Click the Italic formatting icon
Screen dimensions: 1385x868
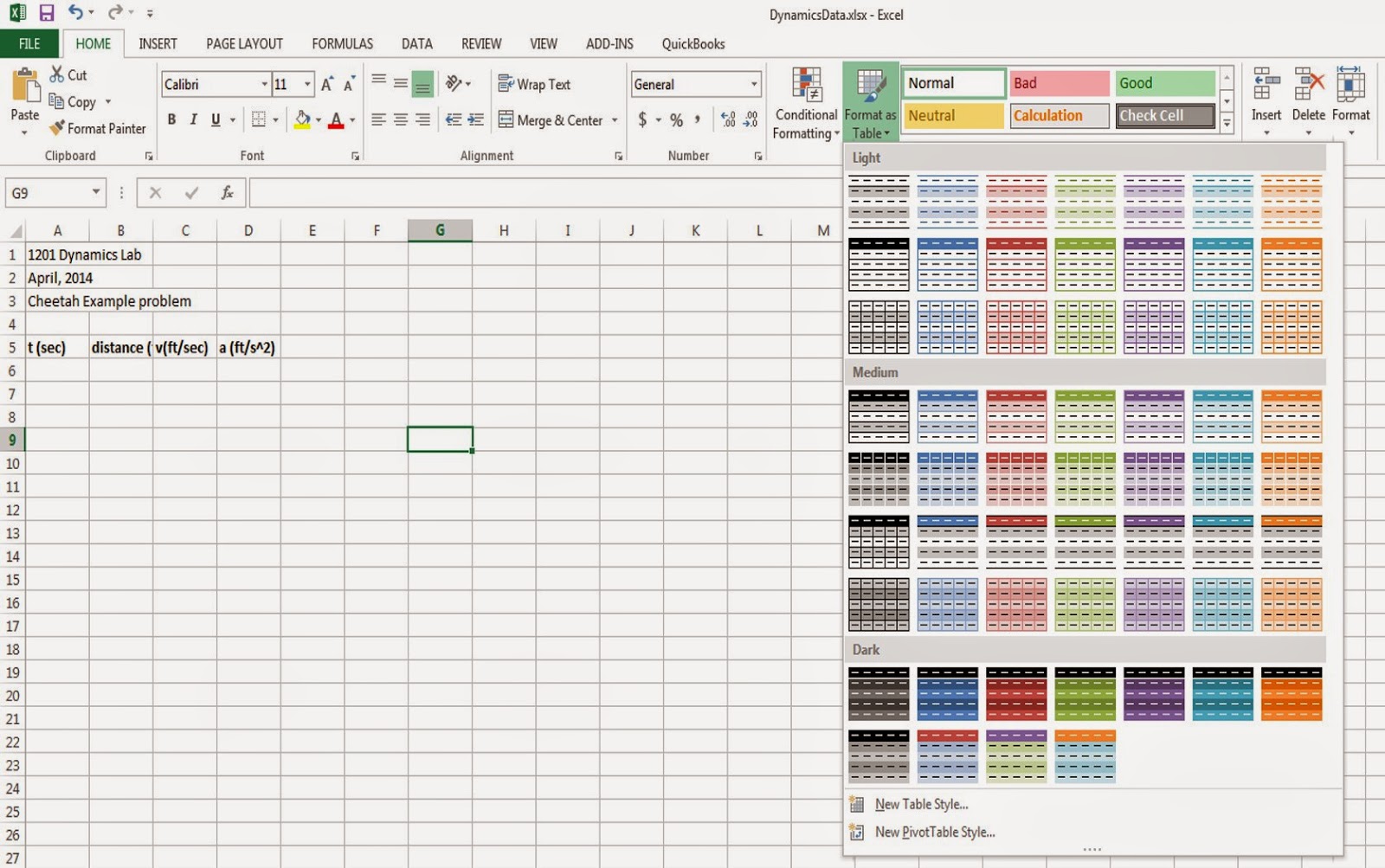click(x=192, y=119)
